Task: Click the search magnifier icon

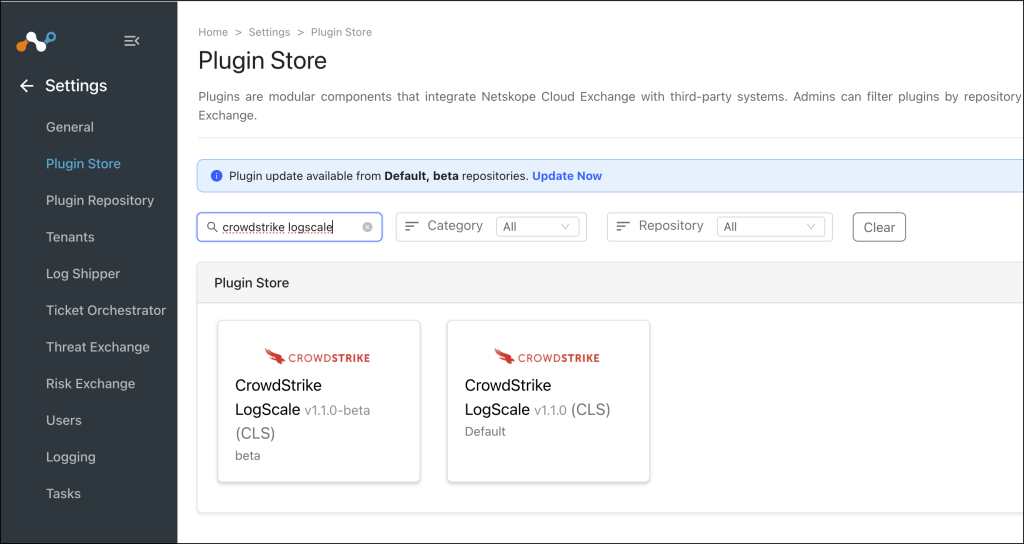Action: pyautogui.click(x=212, y=227)
